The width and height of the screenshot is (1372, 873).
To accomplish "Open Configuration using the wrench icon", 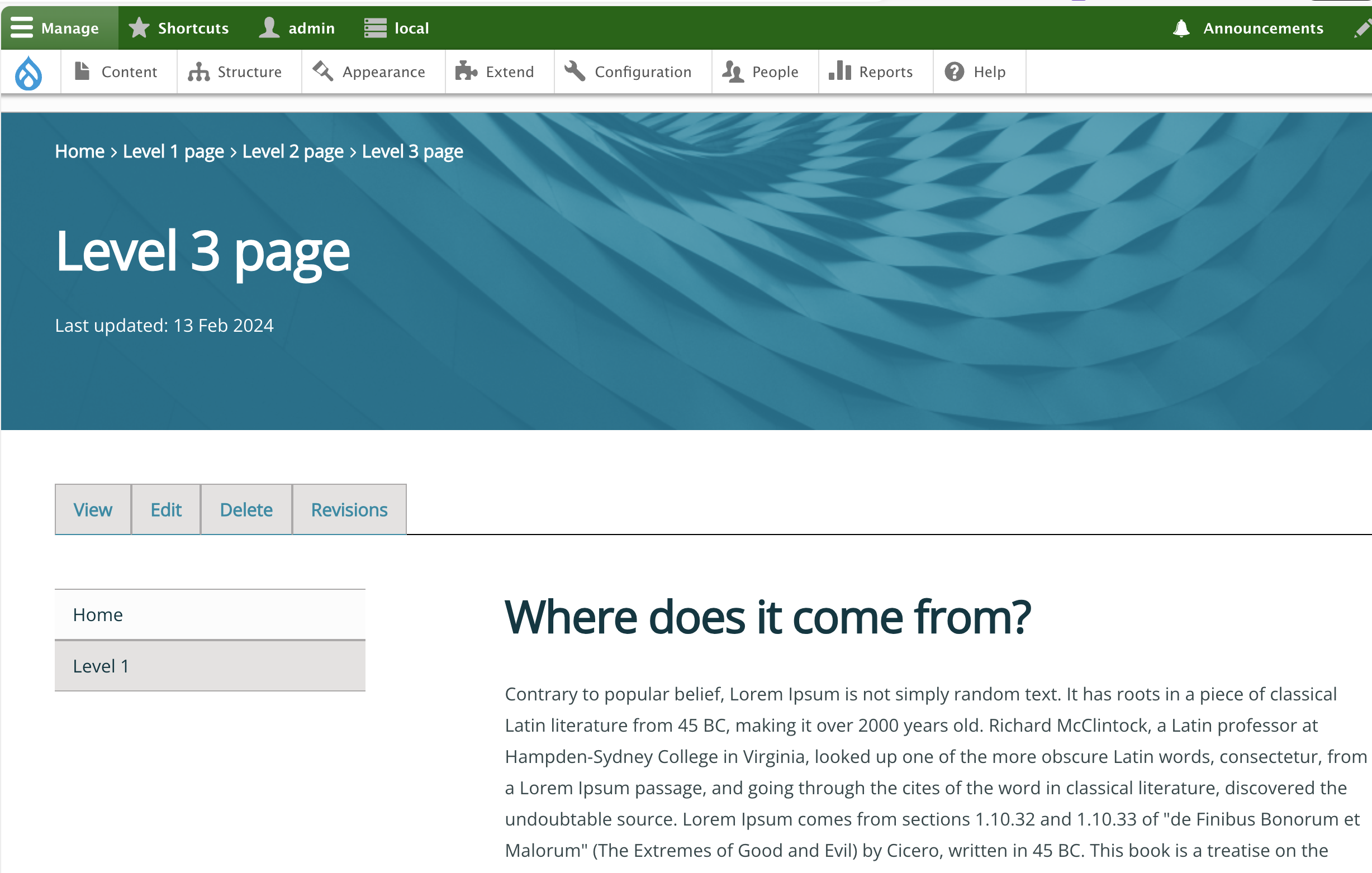I will 574,71.
